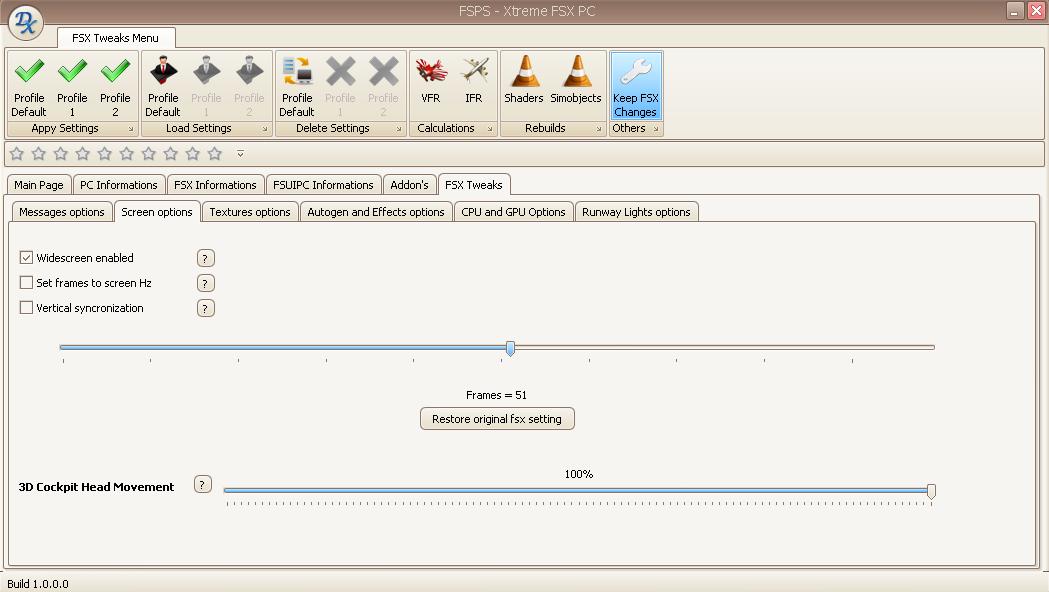The width and height of the screenshot is (1049, 592).
Task: Enable Vertical syncronization checkbox
Action: (x=26, y=308)
